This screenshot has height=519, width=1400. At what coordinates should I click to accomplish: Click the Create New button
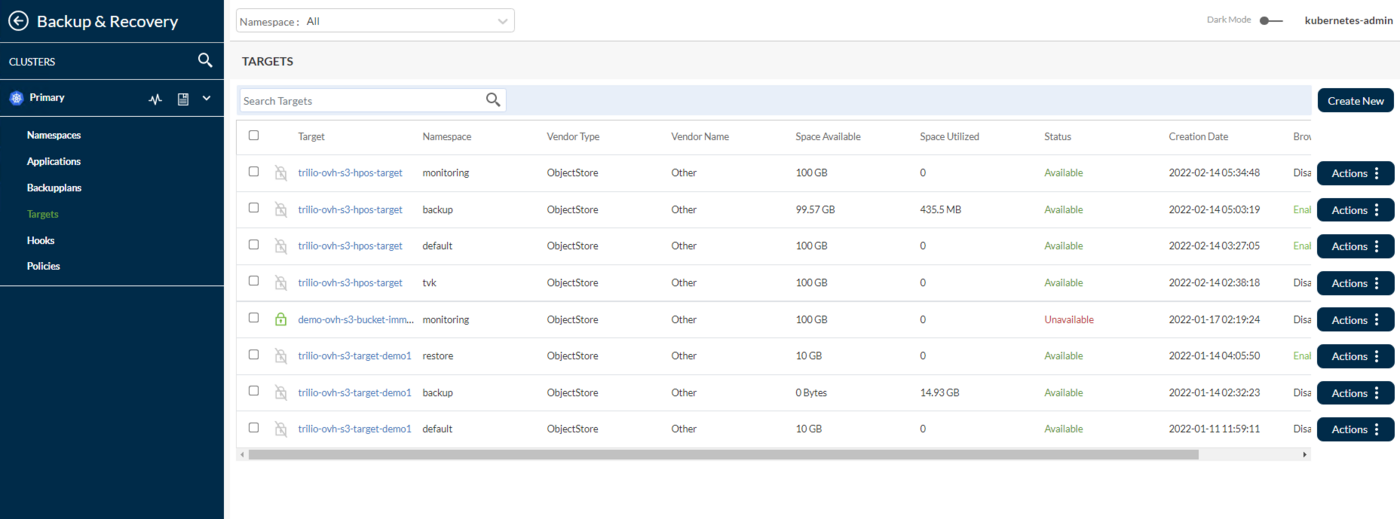(x=1355, y=101)
